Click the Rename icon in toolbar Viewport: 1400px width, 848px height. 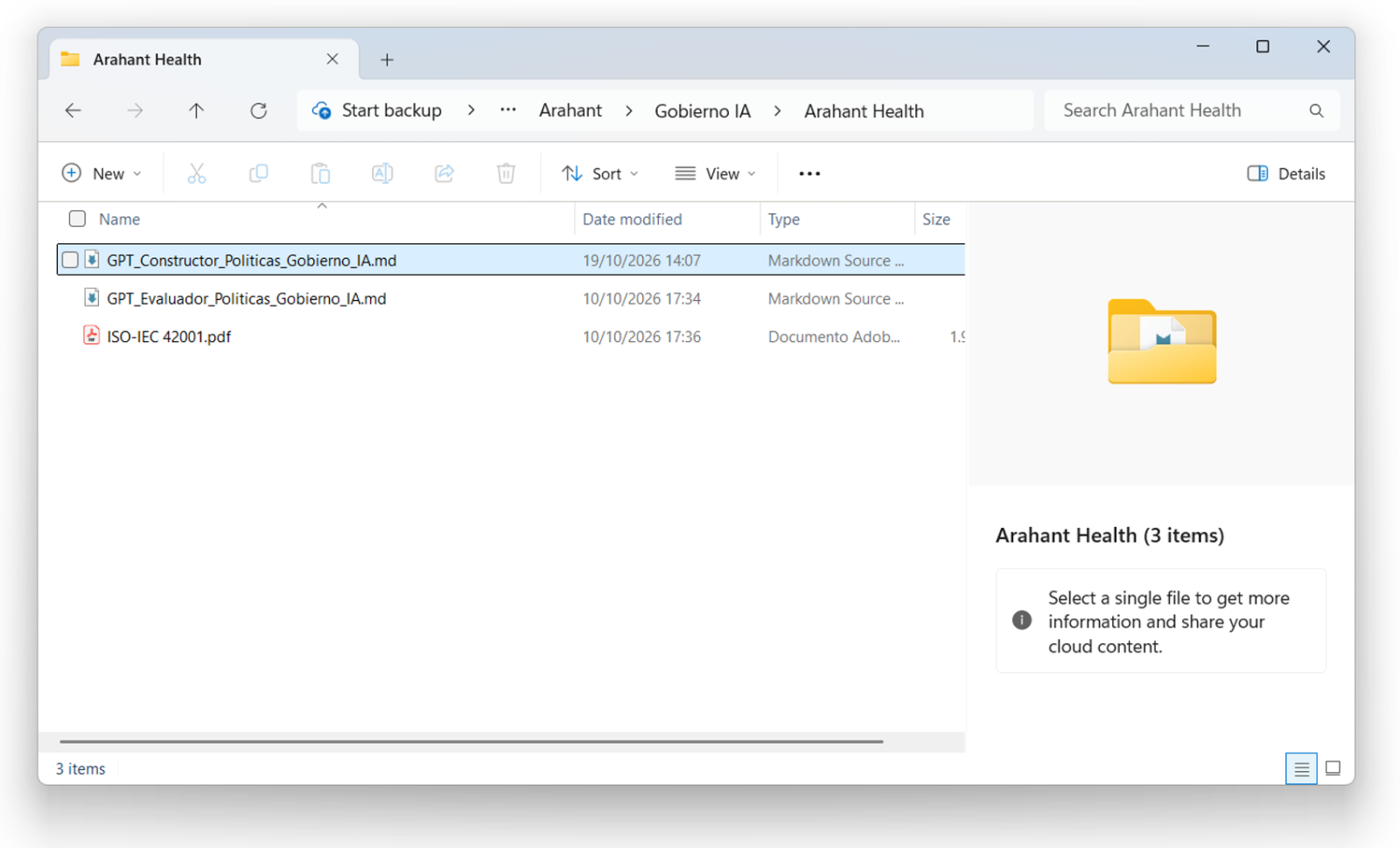[x=382, y=173]
